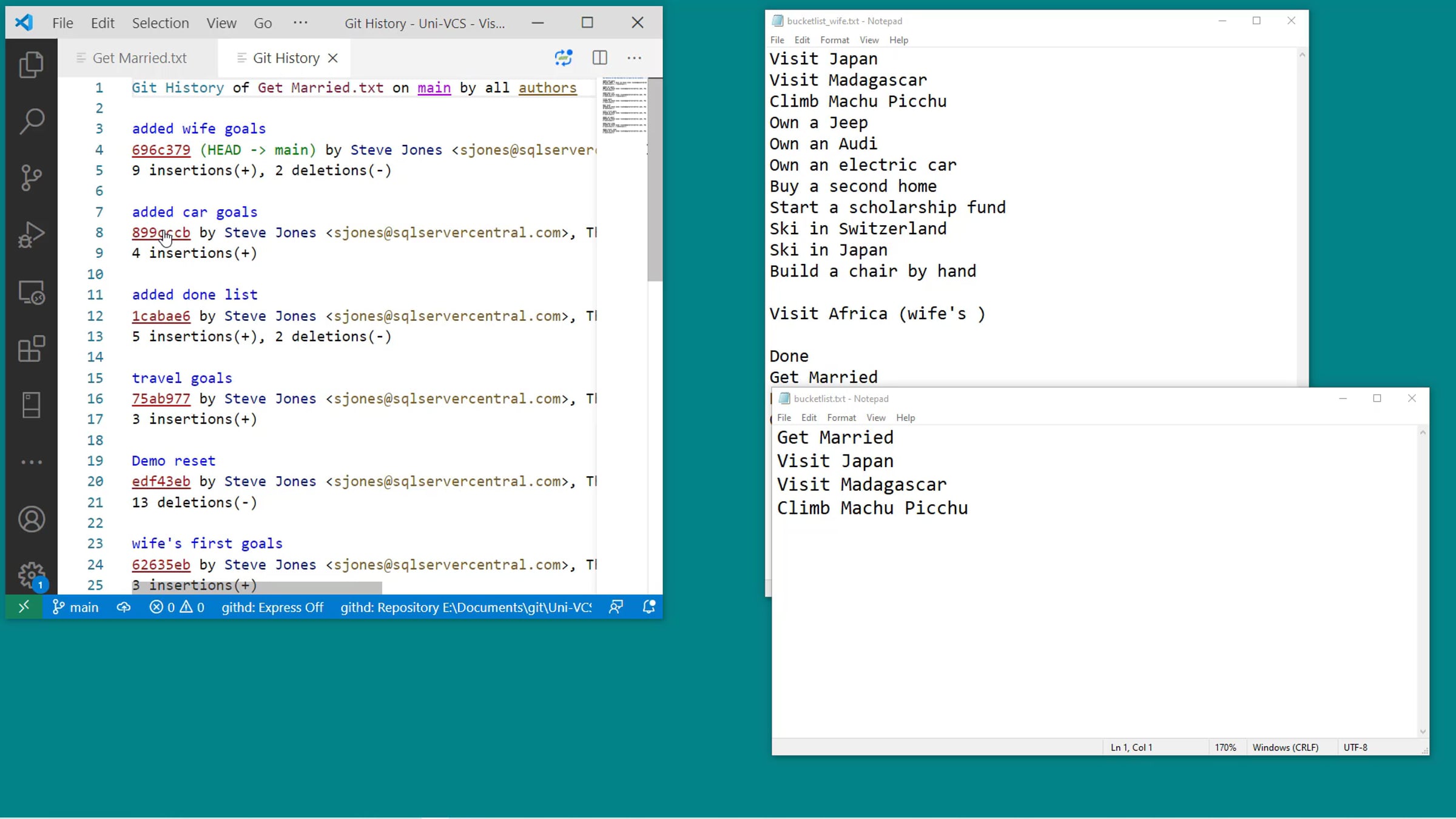Open editor More Actions ellipsis menu
Image resolution: width=1456 pixels, height=819 pixels.
[634, 58]
